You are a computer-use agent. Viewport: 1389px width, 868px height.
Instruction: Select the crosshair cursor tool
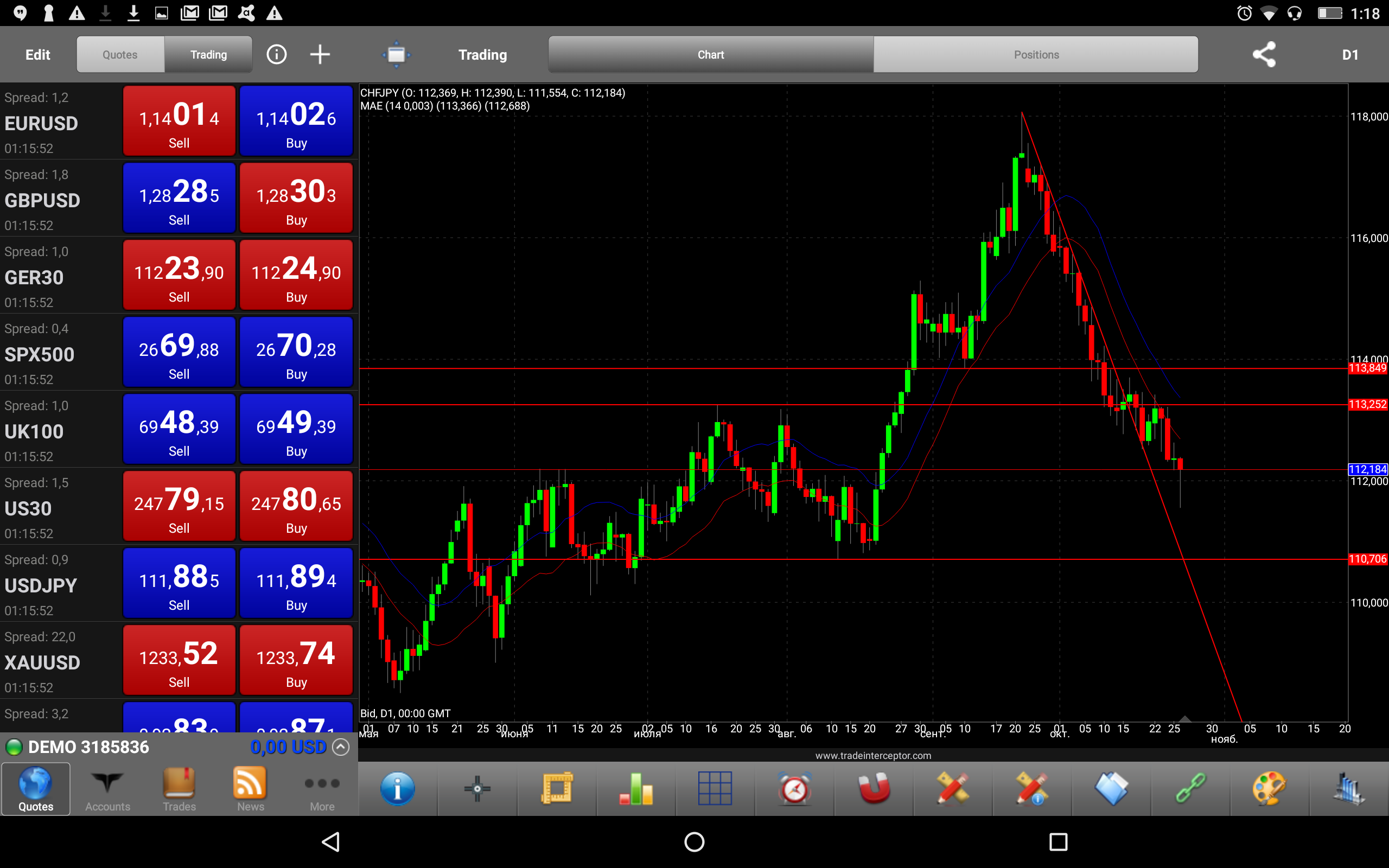(477, 789)
